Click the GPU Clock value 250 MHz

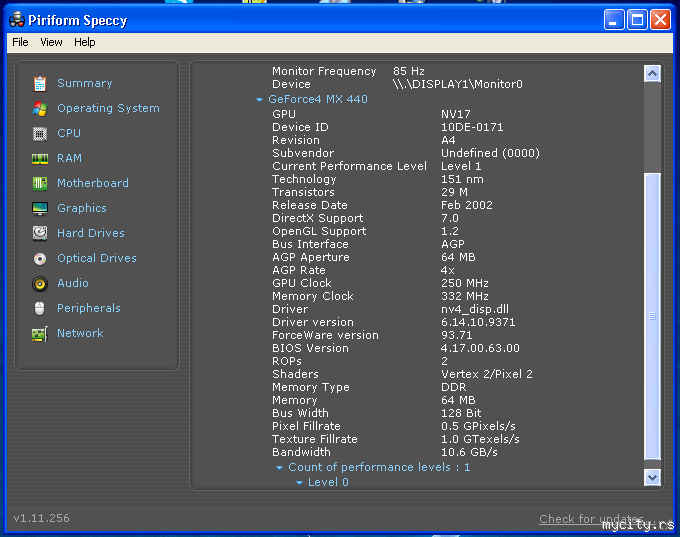coord(465,283)
